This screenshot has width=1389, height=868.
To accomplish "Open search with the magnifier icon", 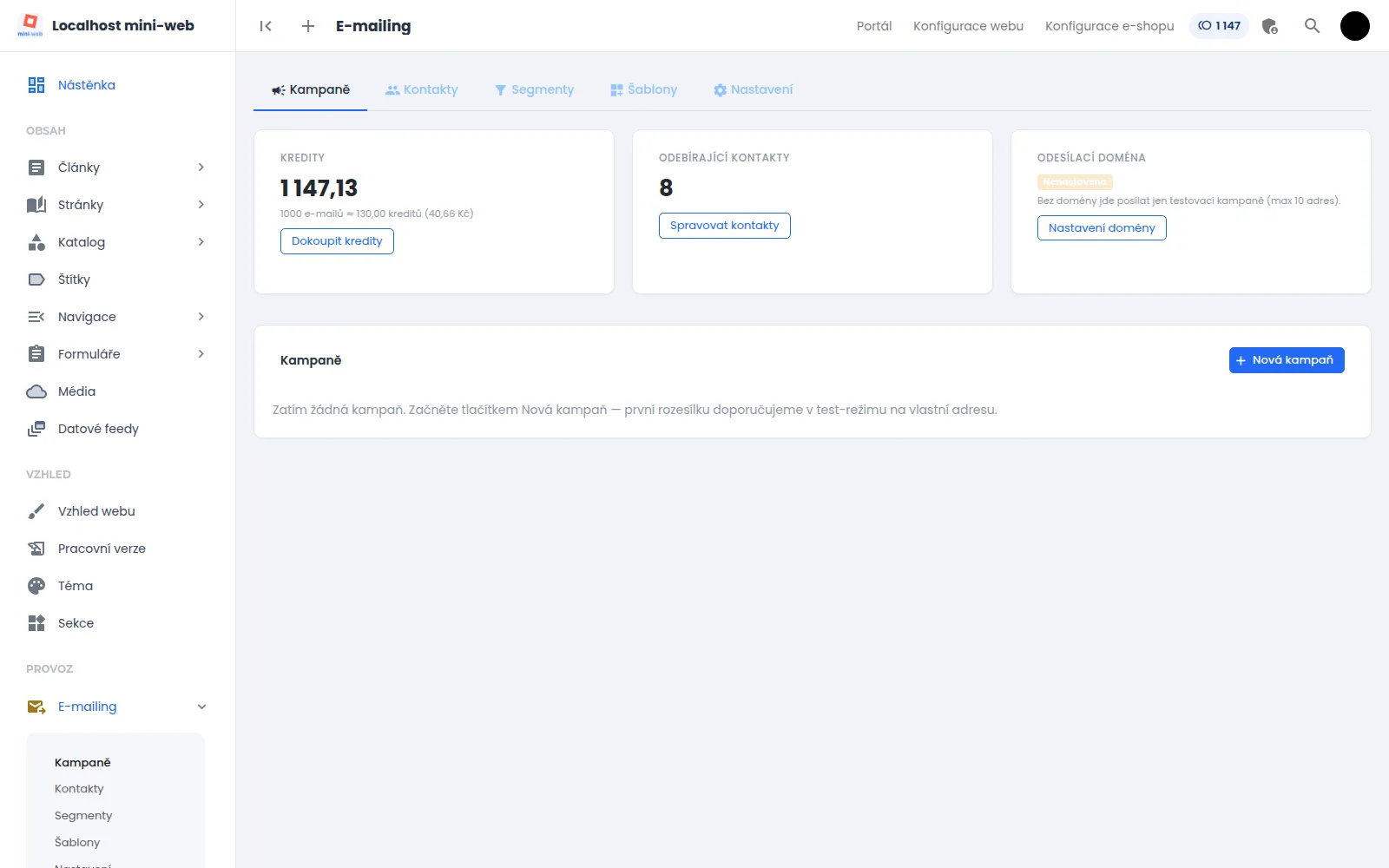I will (1313, 26).
